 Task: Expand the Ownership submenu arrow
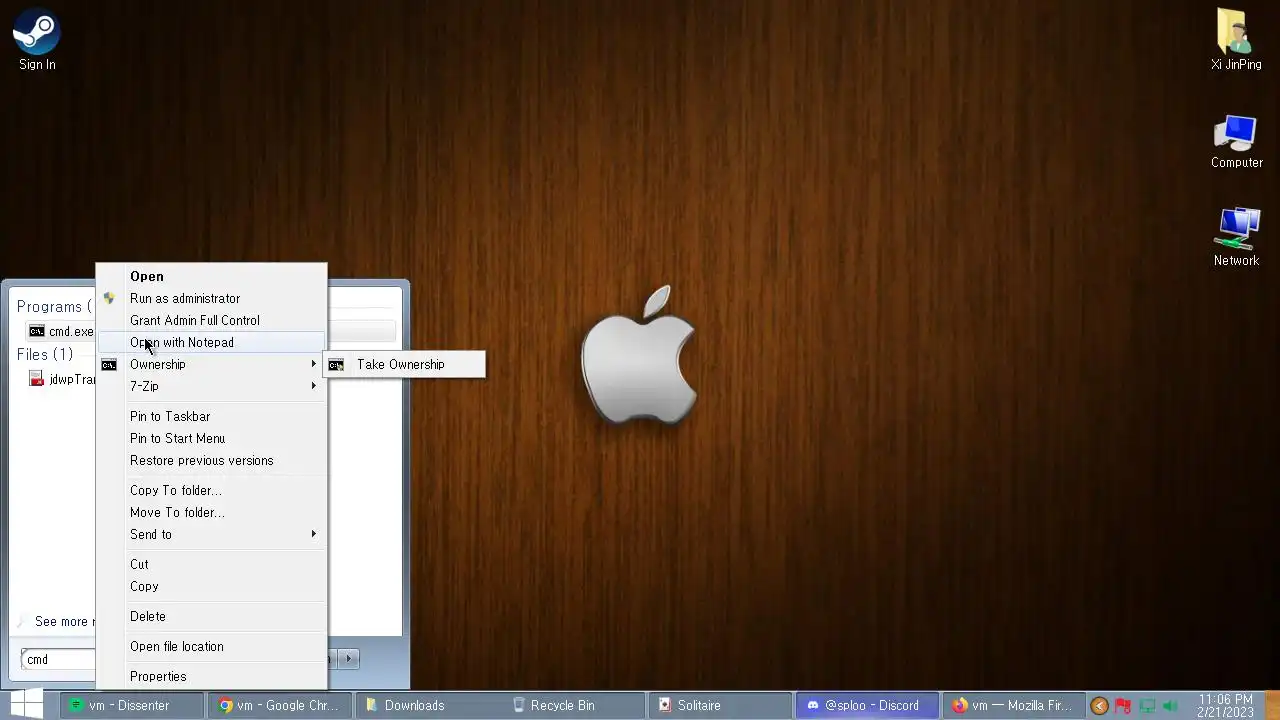[314, 364]
